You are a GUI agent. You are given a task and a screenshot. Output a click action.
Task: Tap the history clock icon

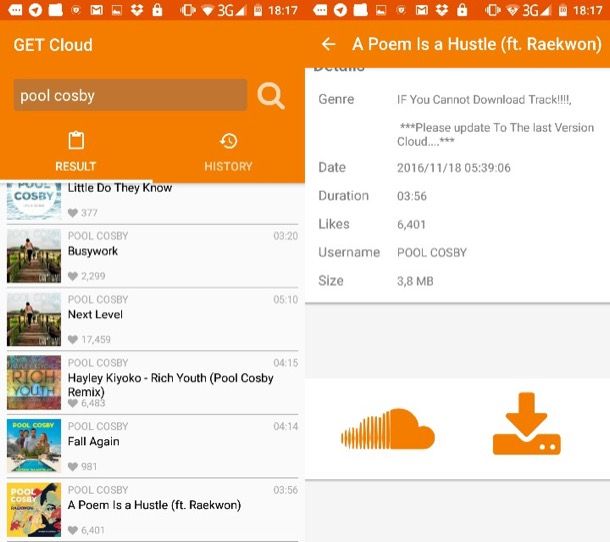(228, 141)
